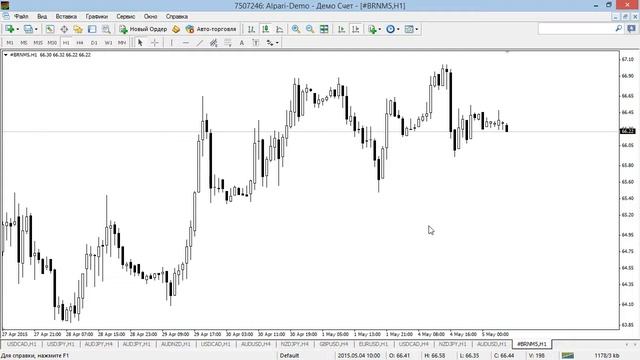Switch to the GBPUSD,H4 chart tab
The image size is (640, 360).
334,344
